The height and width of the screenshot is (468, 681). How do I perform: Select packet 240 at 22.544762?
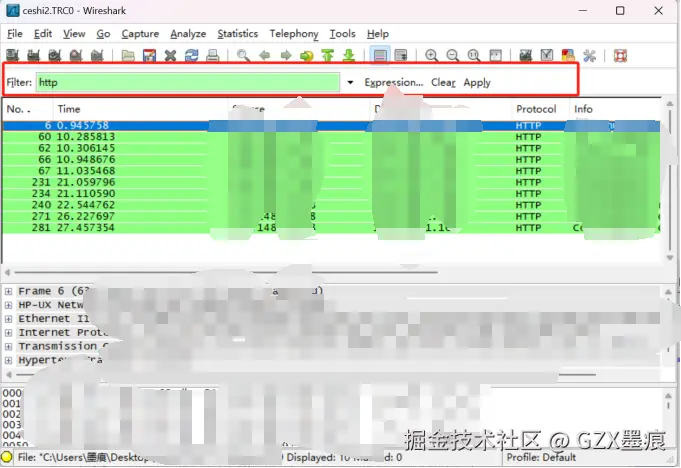pos(331,205)
